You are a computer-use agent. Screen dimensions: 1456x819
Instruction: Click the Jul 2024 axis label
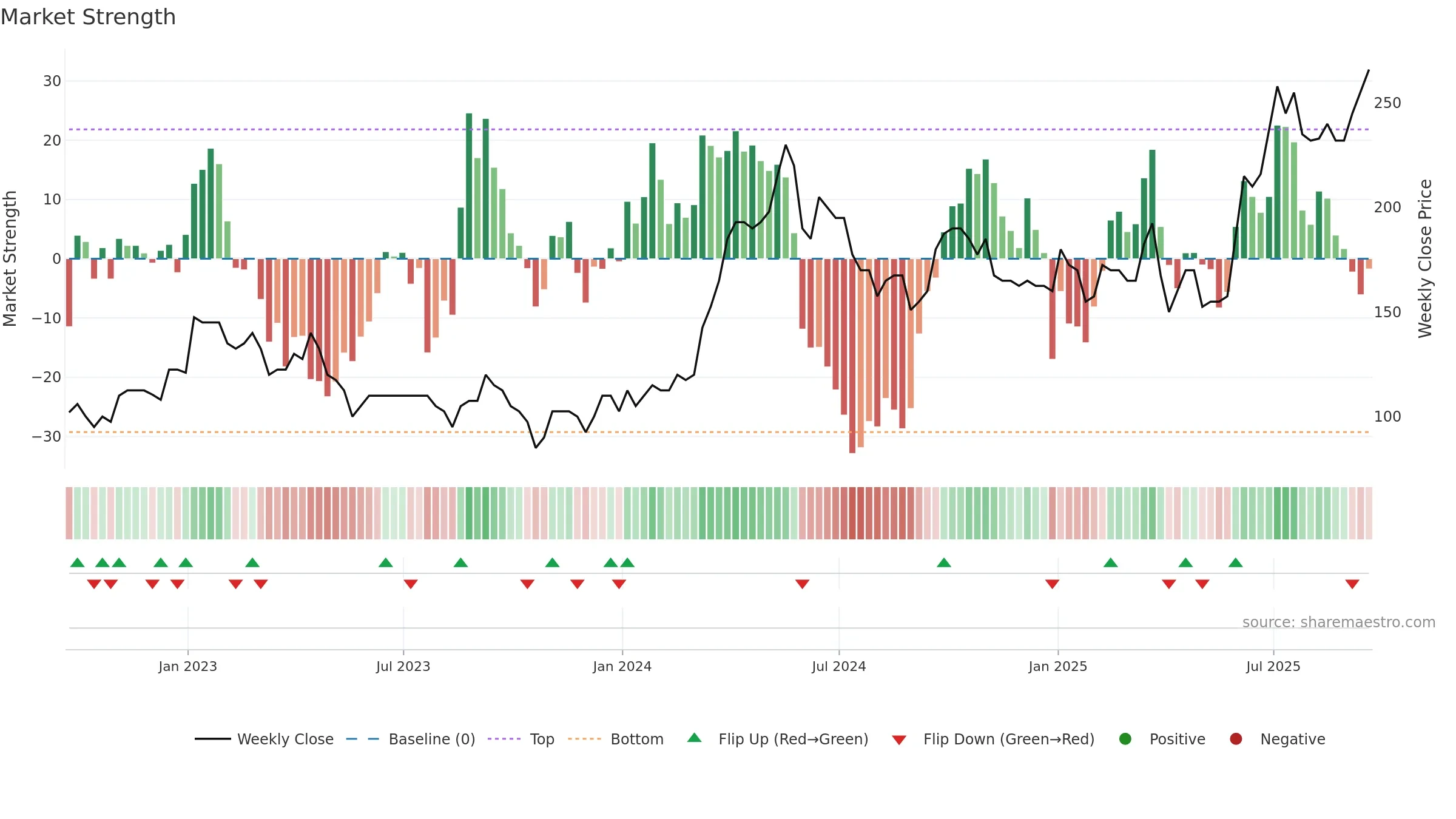[839, 667]
